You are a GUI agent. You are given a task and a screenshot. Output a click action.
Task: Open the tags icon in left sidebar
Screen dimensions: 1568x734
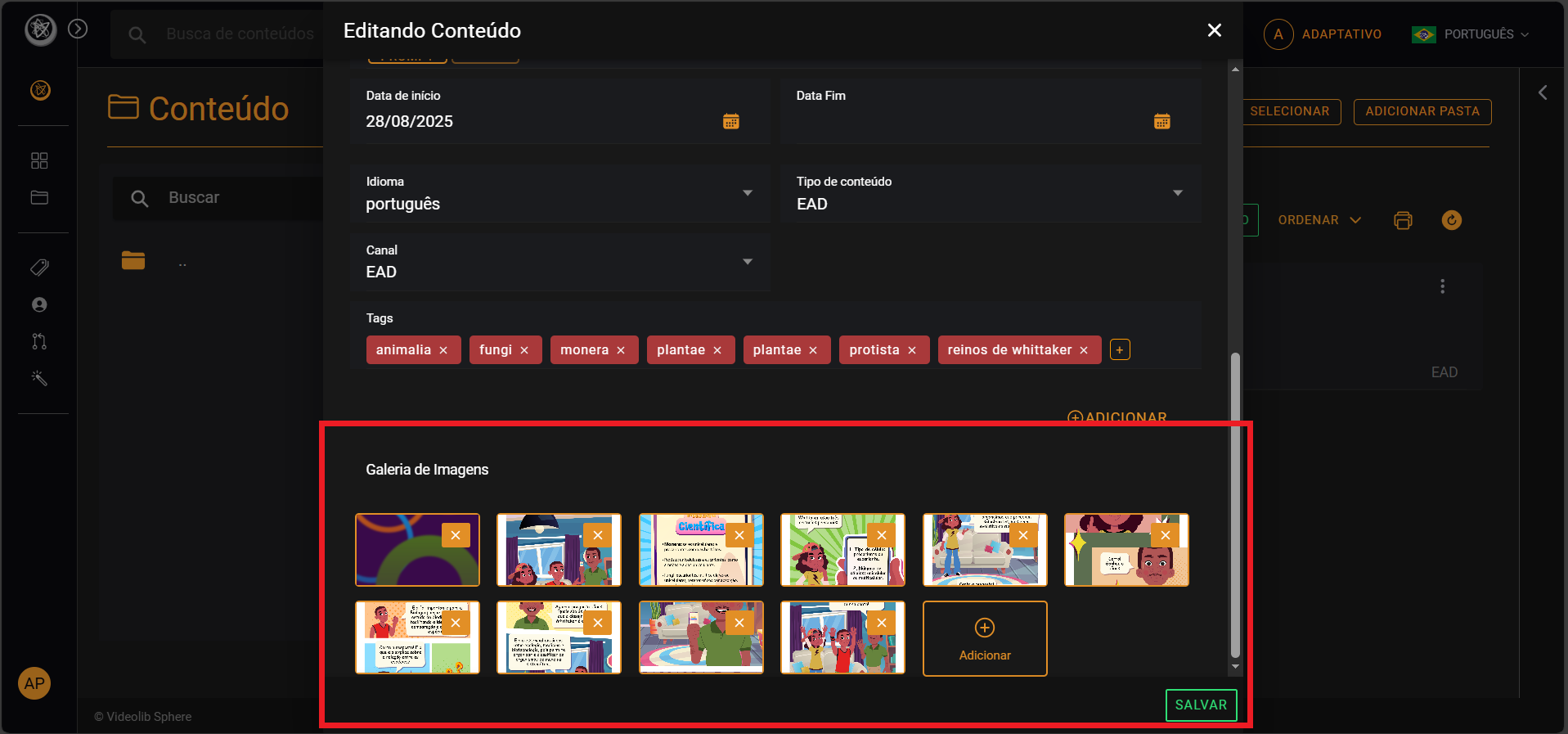(39, 268)
